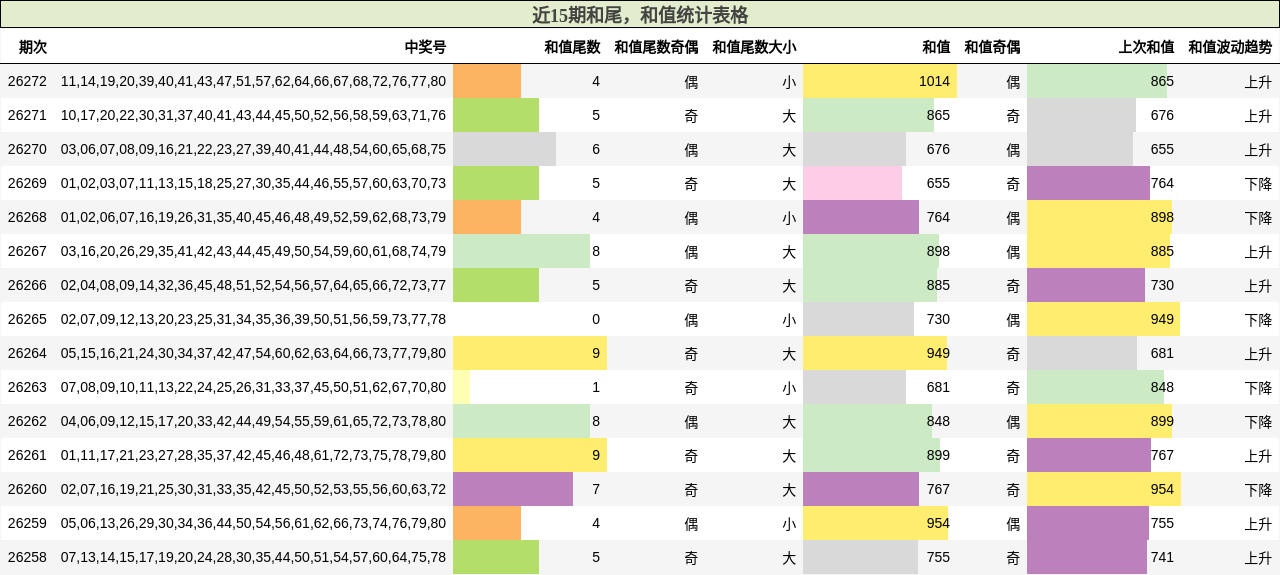Select 和值 value 949 in row 26264

point(880,353)
